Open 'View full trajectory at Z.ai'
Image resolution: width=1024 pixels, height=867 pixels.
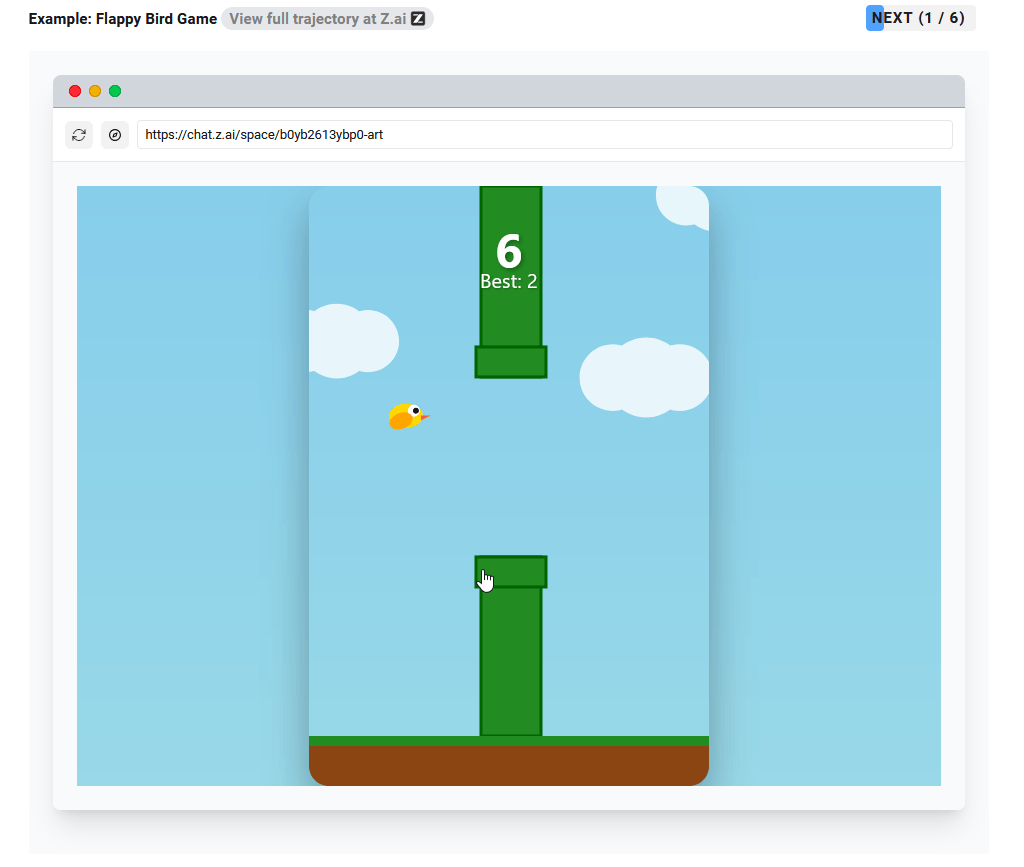point(320,18)
